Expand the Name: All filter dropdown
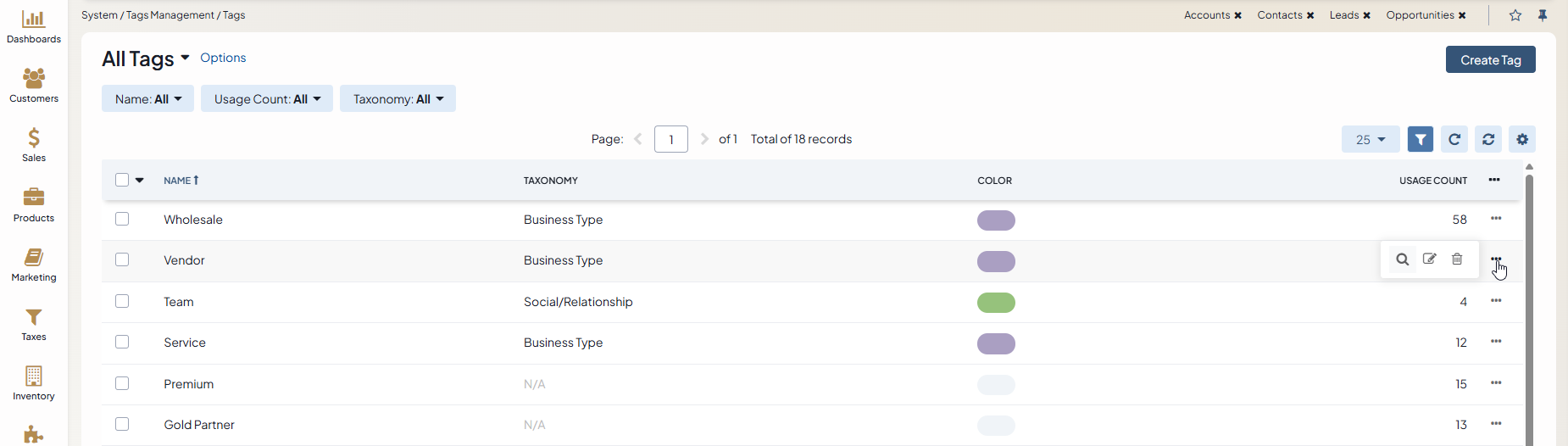This screenshot has height=446, width=1568. click(147, 99)
